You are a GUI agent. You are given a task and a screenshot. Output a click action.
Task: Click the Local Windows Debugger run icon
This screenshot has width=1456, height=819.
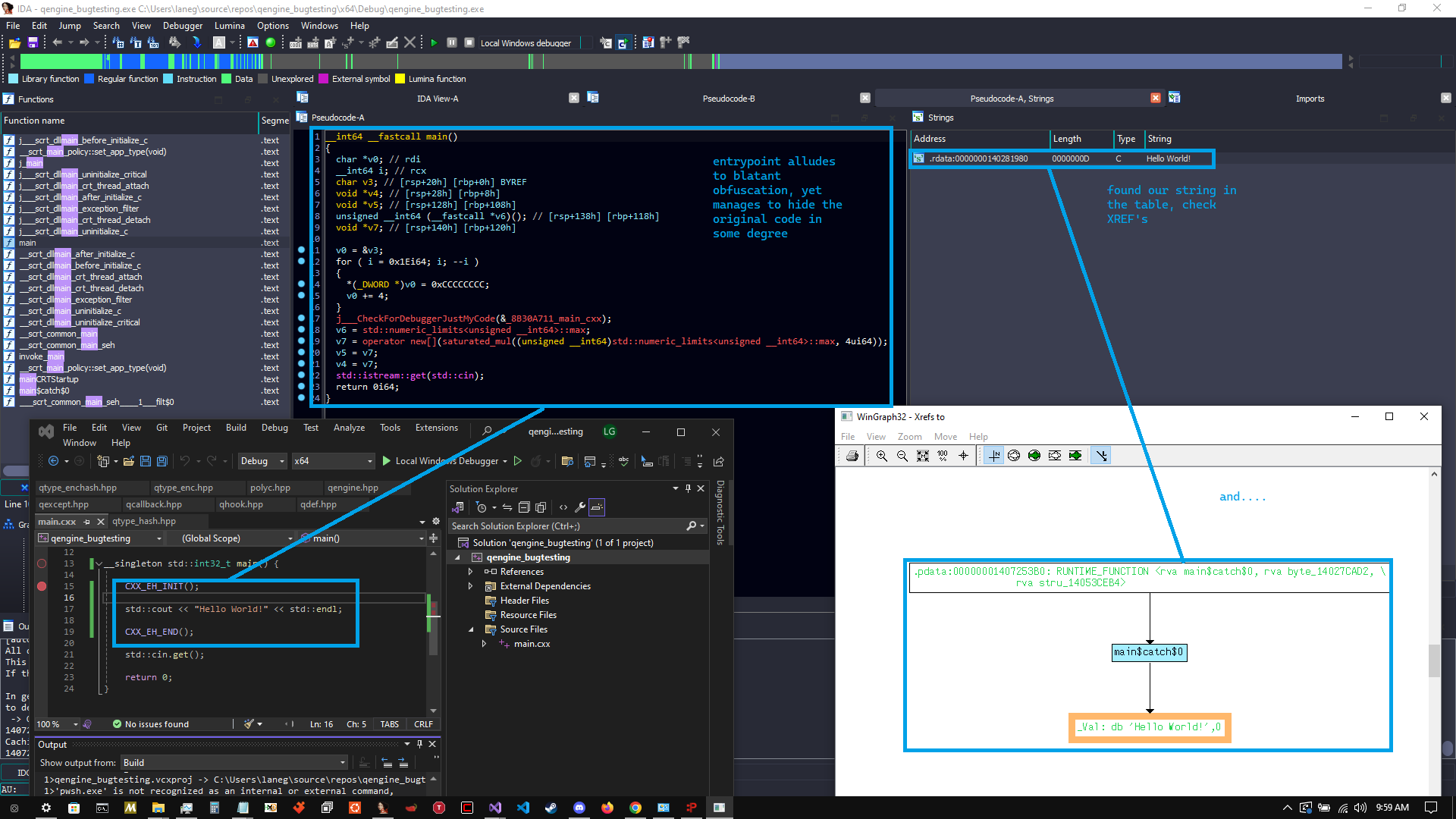point(387,461)
